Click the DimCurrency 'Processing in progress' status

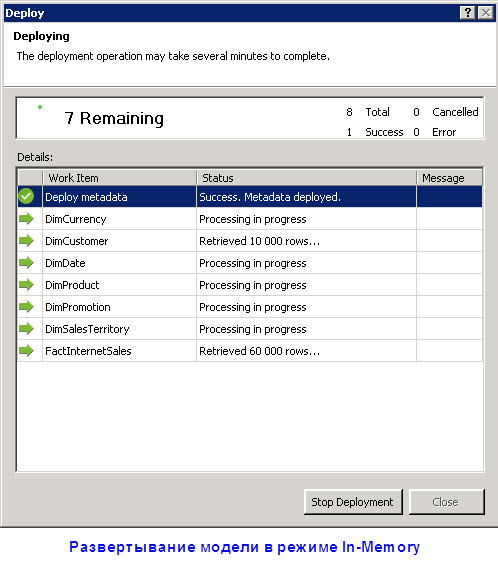pos(306,219)
